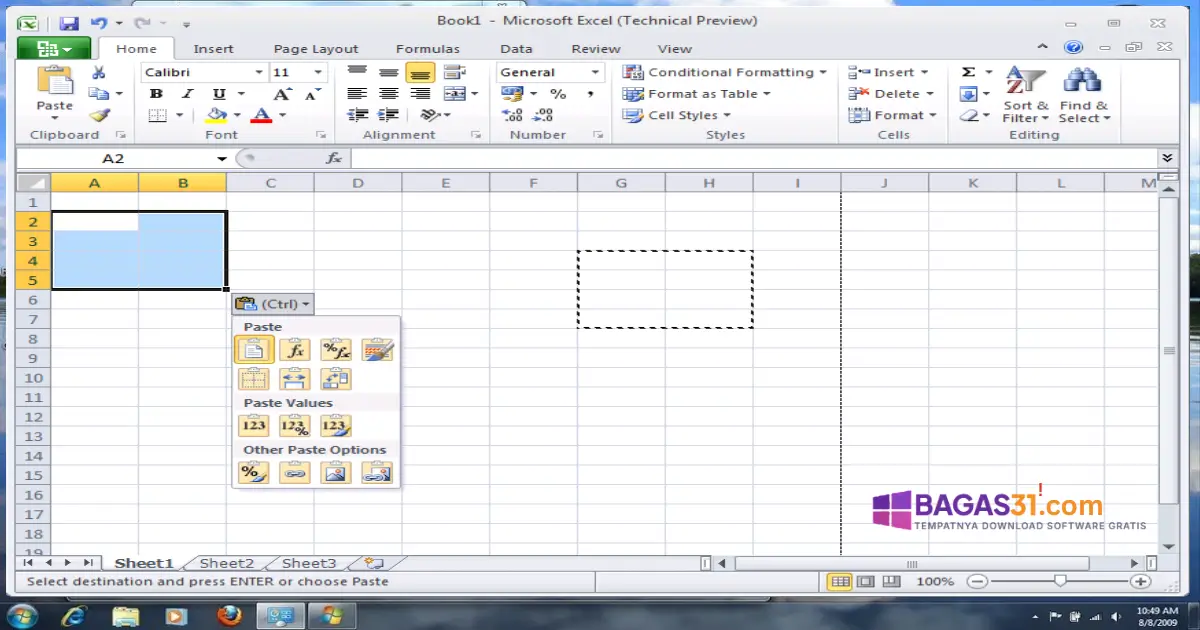Click the Undo arrow icon
1200x630 pixels.
(99, 22)
